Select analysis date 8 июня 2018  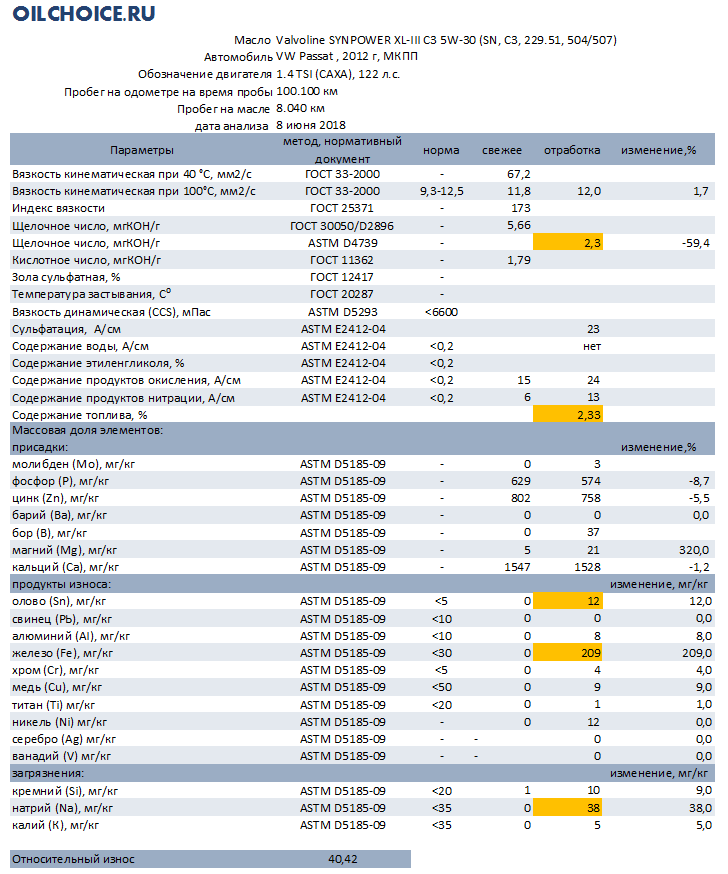click(x=310, y=125)
